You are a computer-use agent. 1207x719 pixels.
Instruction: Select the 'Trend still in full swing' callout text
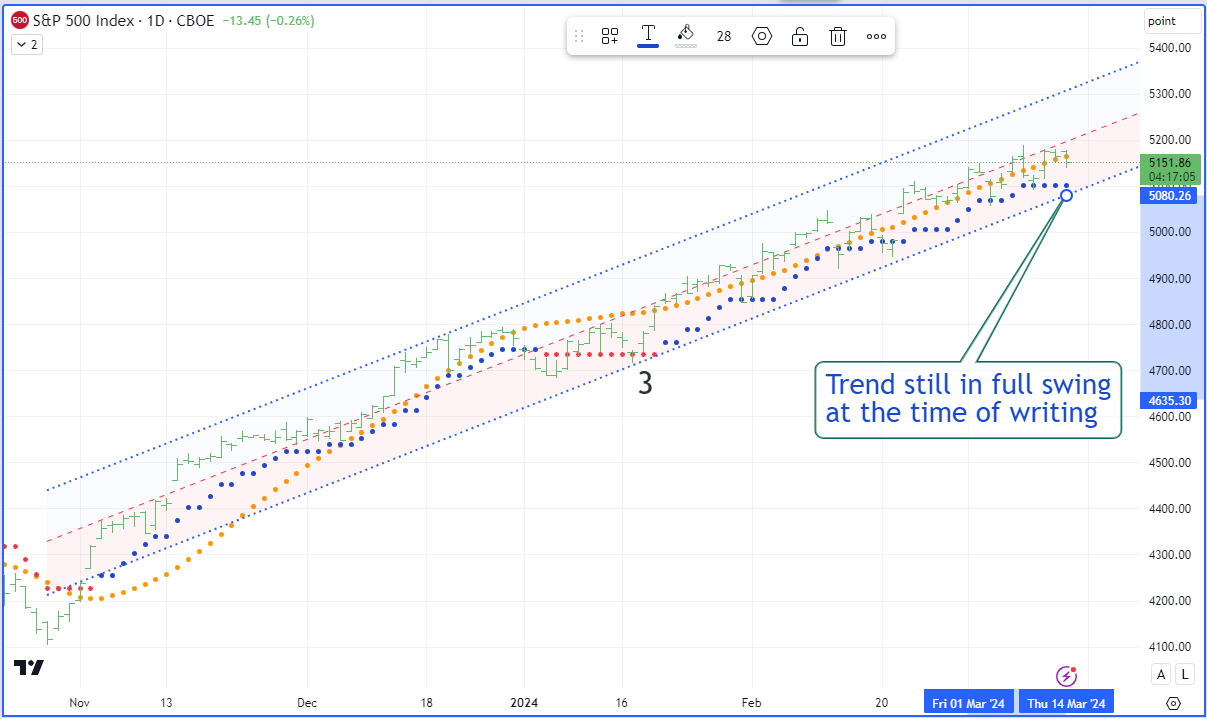(968, 398)
